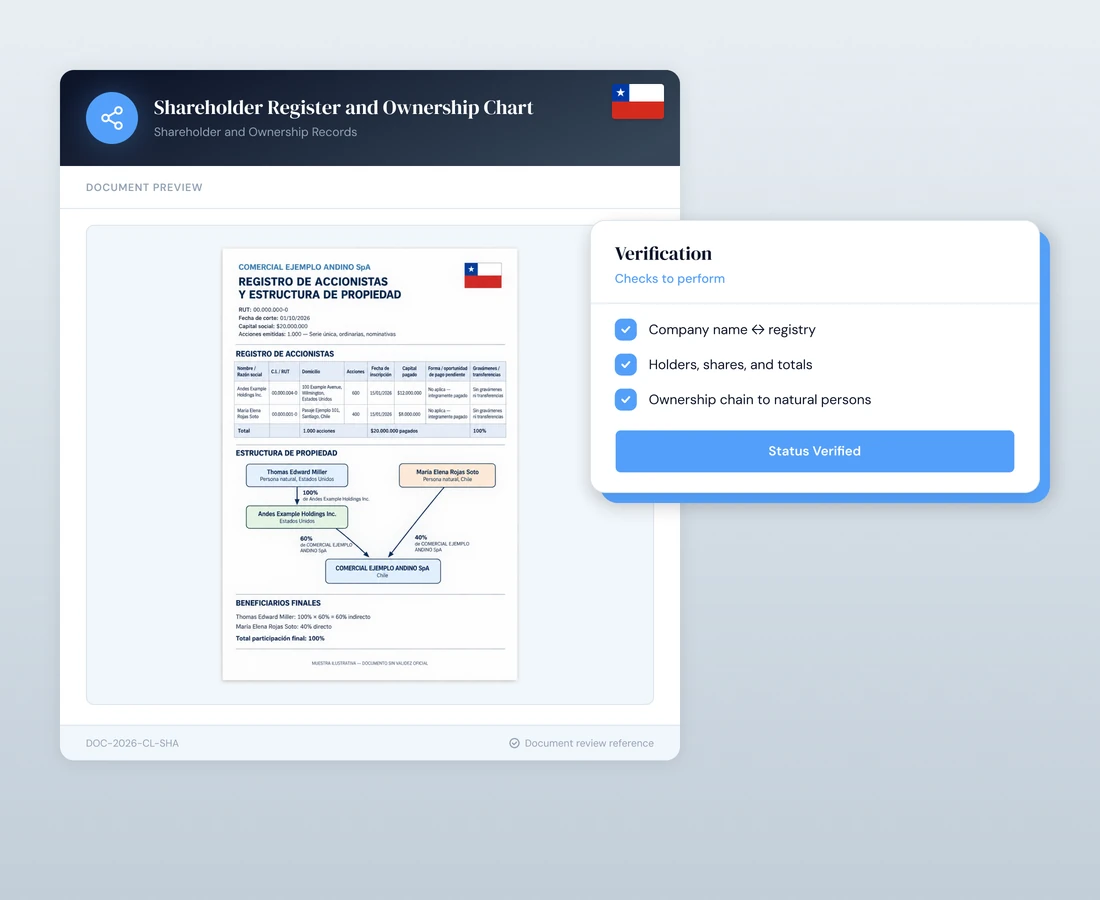Click the Andes Example Holdings Inc. chart box

click(297, 517)
